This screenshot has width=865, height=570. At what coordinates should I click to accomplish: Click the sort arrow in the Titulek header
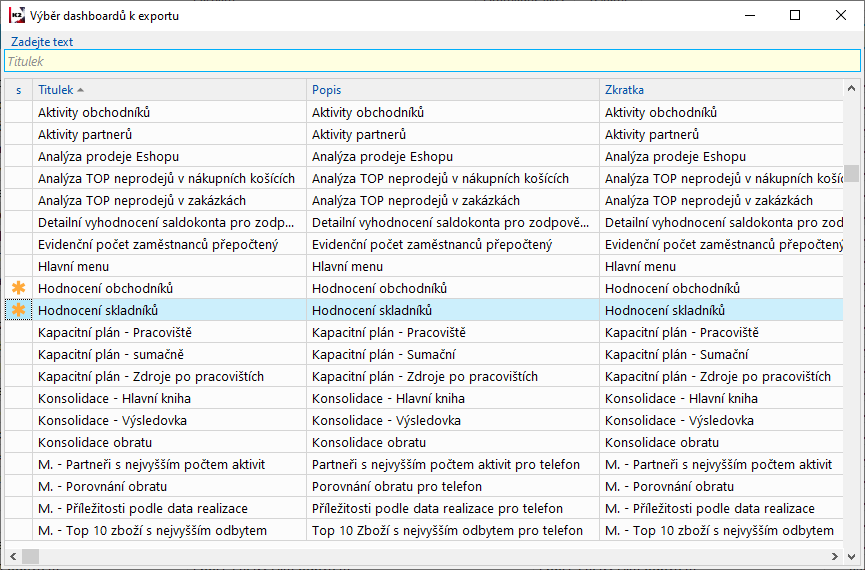pyautogui.click(x=80, y=90)
